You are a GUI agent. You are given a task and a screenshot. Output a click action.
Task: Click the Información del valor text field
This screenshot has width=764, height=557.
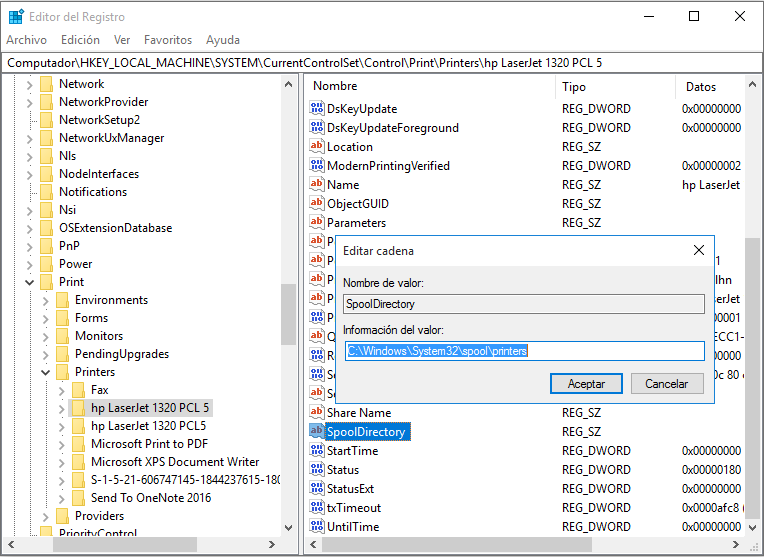click(524, 351)
